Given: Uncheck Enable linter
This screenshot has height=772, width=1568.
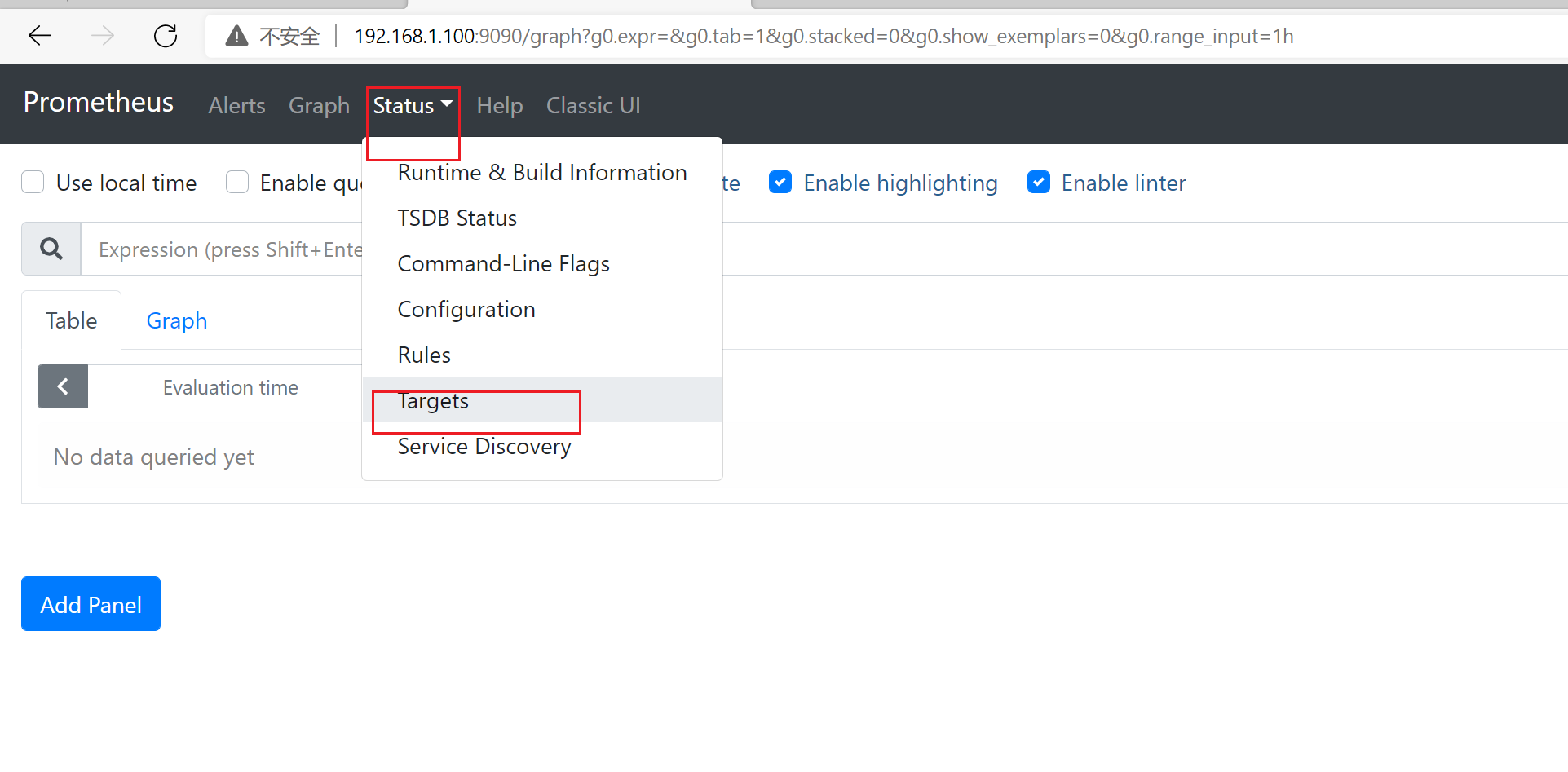Looking at the screenshot, I should coord(1039,182).
